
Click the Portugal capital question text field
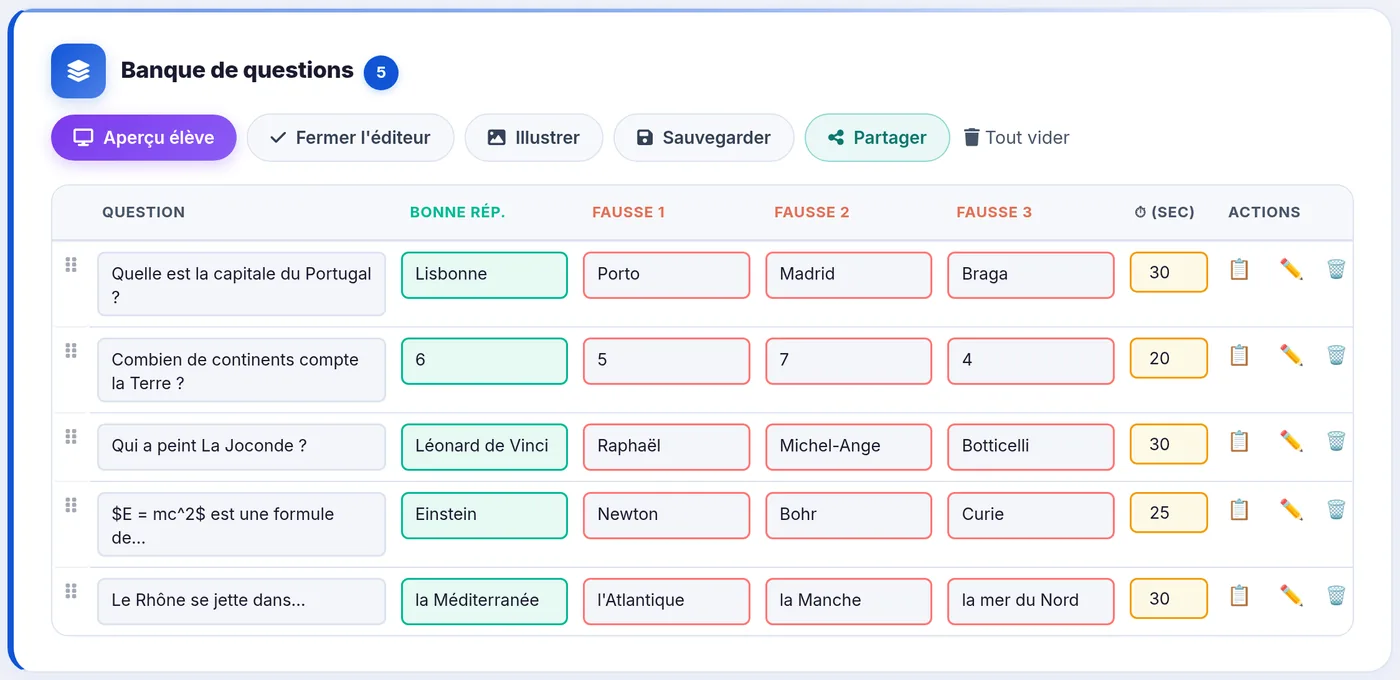click(x=241, y=284)
